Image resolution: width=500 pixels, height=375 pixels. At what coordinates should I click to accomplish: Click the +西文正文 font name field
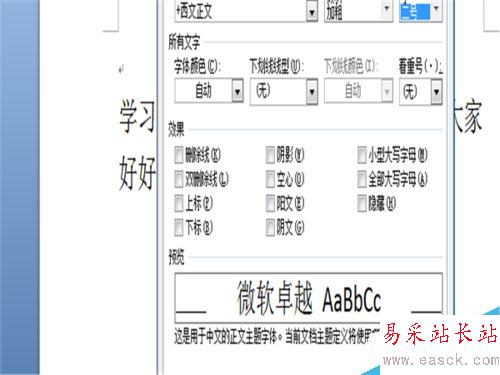click(241, 11)
